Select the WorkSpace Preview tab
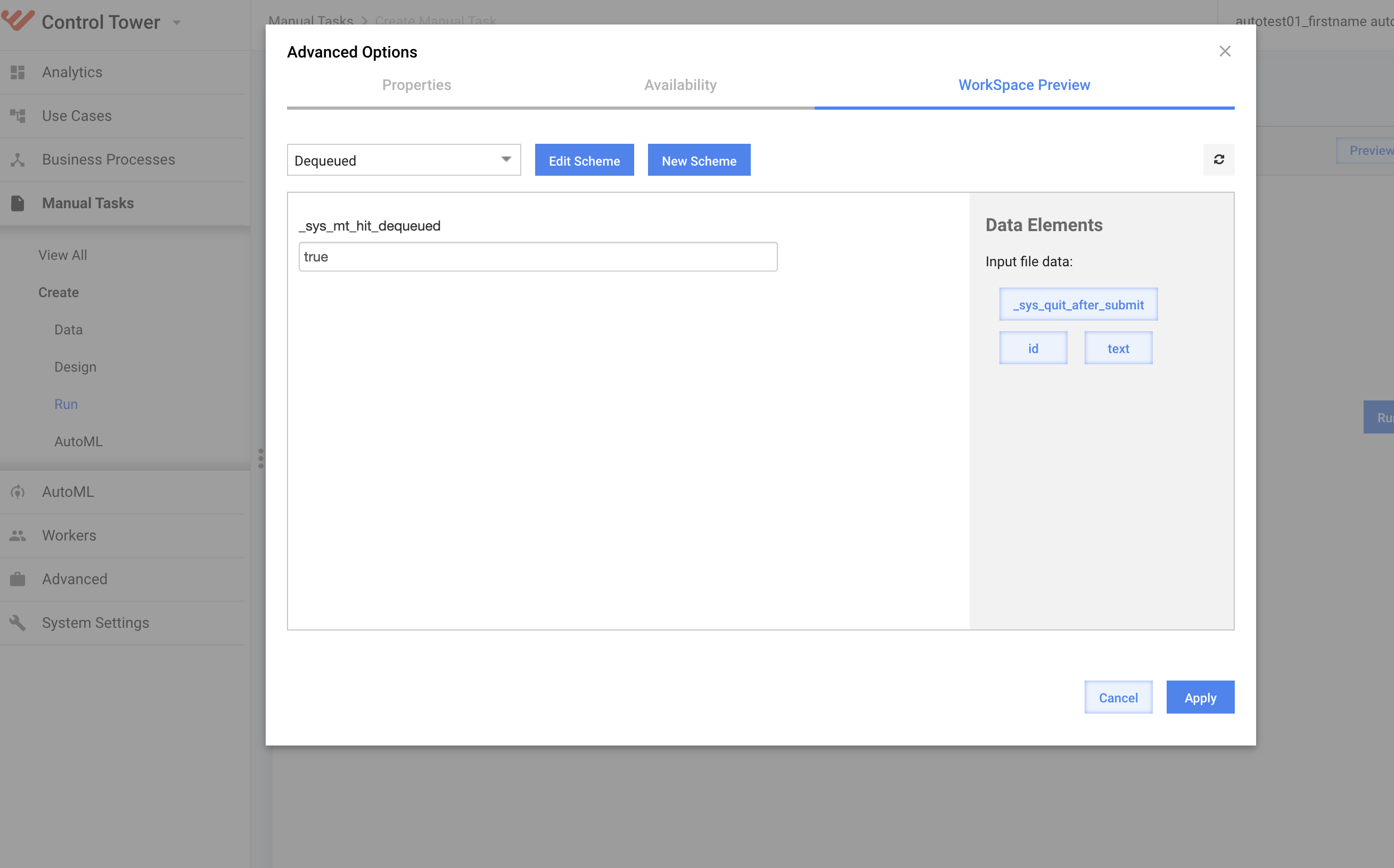This screenshot has width=1394, height=868. [1024, 85]
